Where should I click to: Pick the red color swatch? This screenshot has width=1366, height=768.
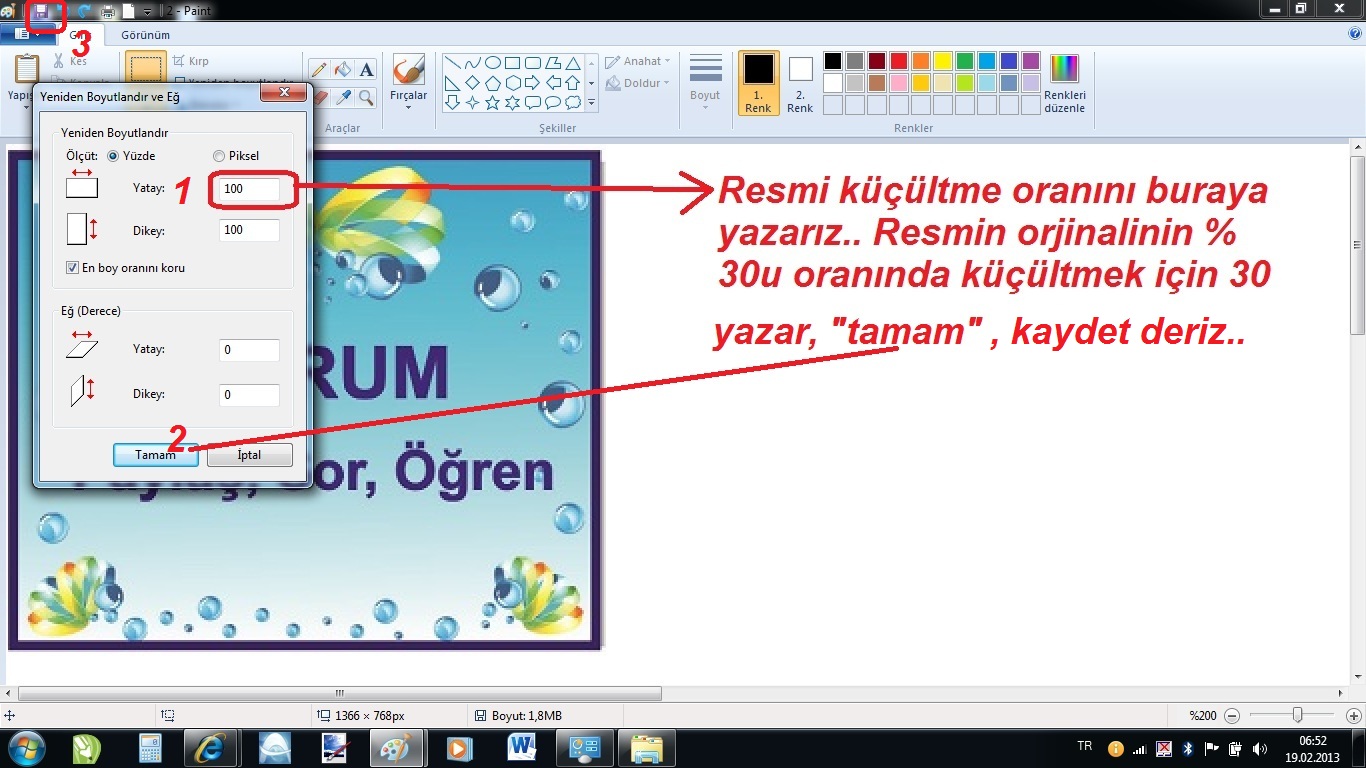pos(898,61)
